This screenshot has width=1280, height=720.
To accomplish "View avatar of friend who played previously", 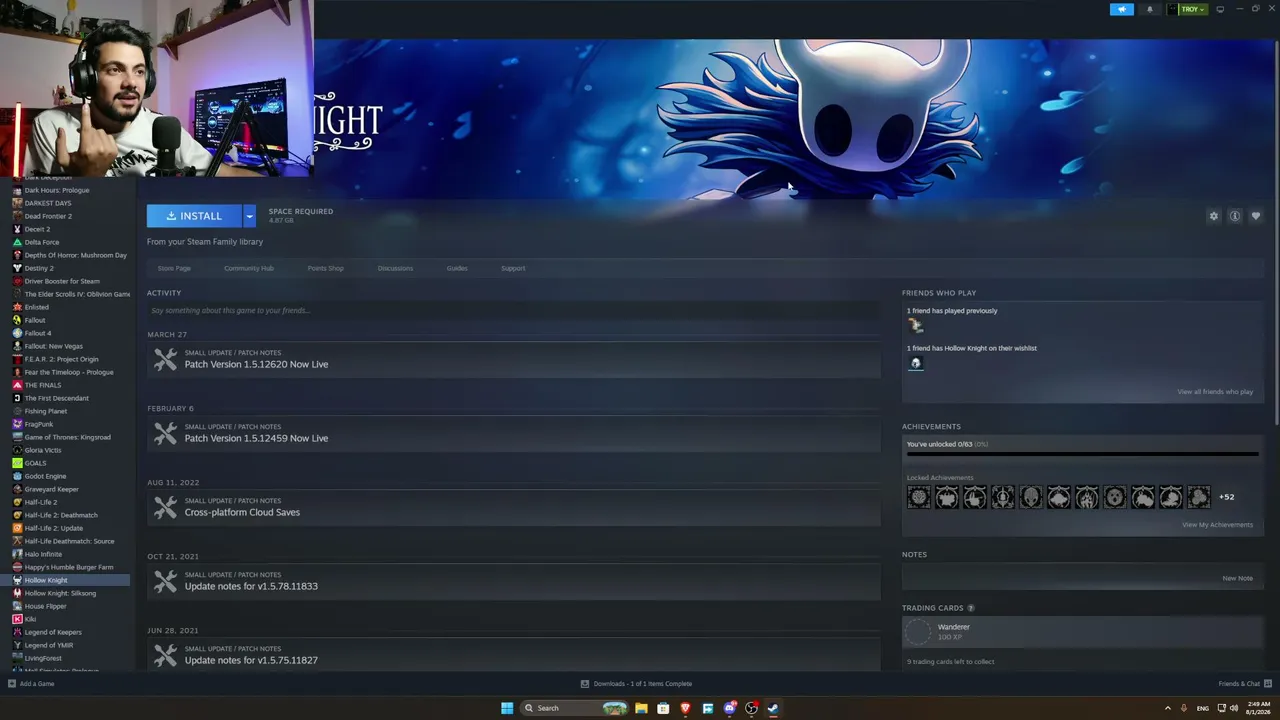I will point(915,325).
